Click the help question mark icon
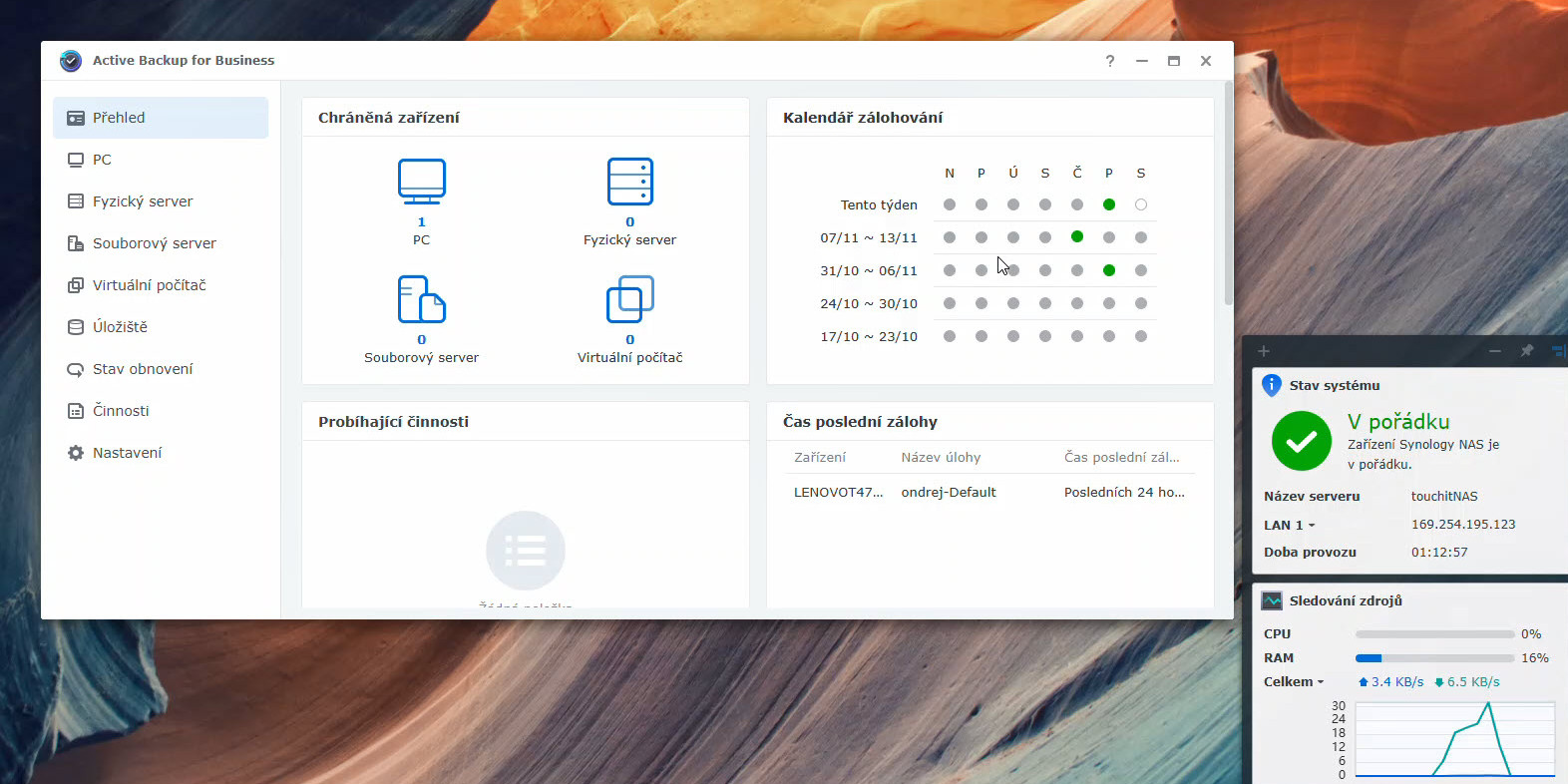Image resolution: width=1568 pixels, height=784 pixels. pos(1109,61)
